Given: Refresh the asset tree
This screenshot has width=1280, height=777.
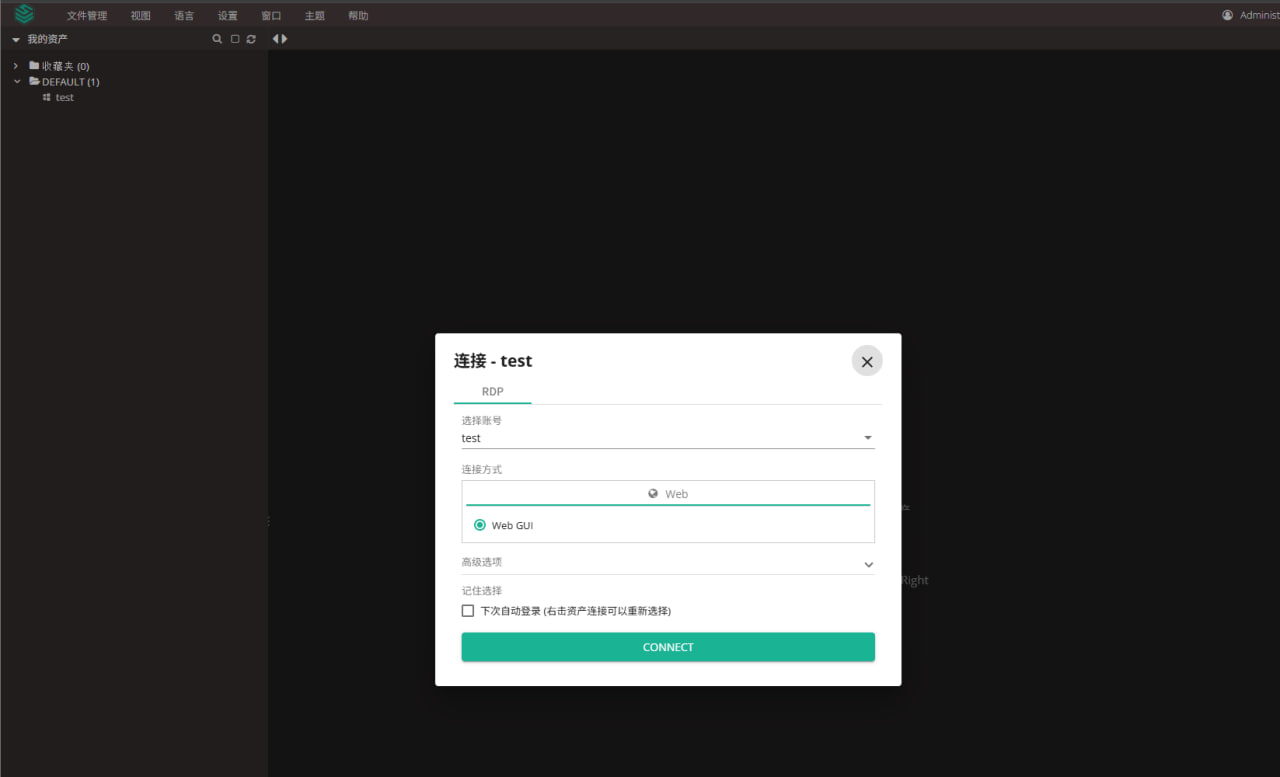Looking at the screenshot, I should [x=251, y=39].
